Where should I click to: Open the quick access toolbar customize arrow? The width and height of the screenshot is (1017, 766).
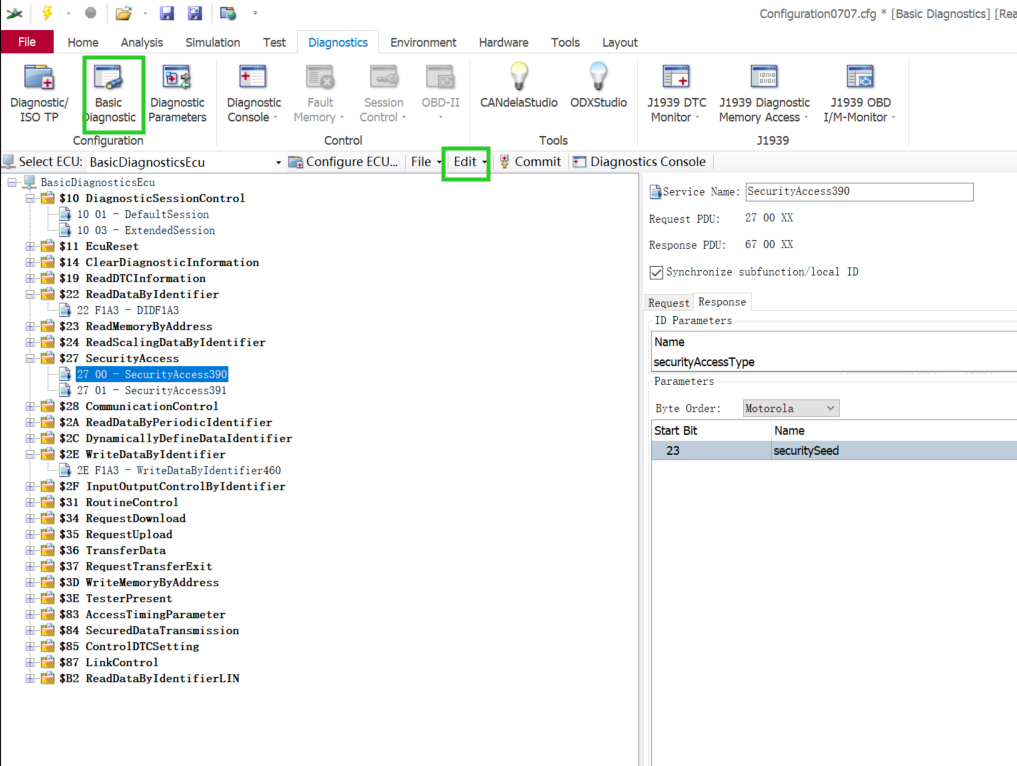(255, 13)
